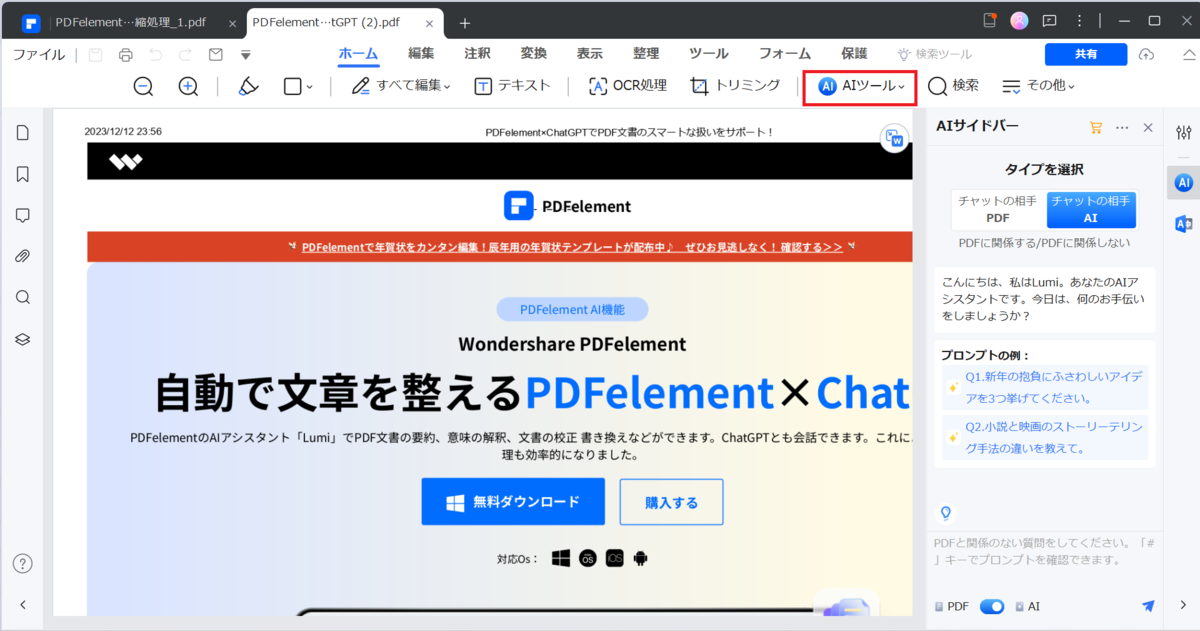1200x631 pixels.
Task: Click the floating translate icon on page
Action: pos(894,138)
